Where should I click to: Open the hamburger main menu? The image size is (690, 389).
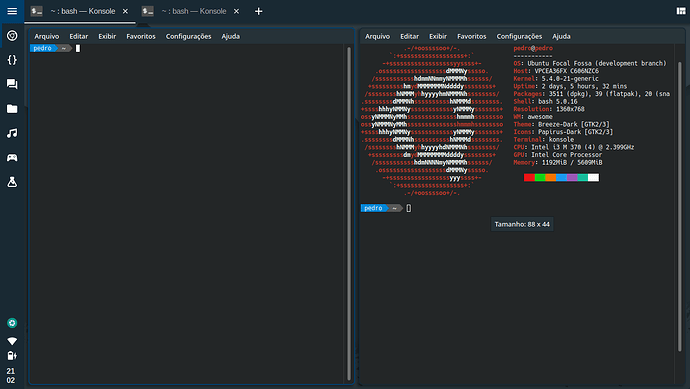tap(12, 11)
